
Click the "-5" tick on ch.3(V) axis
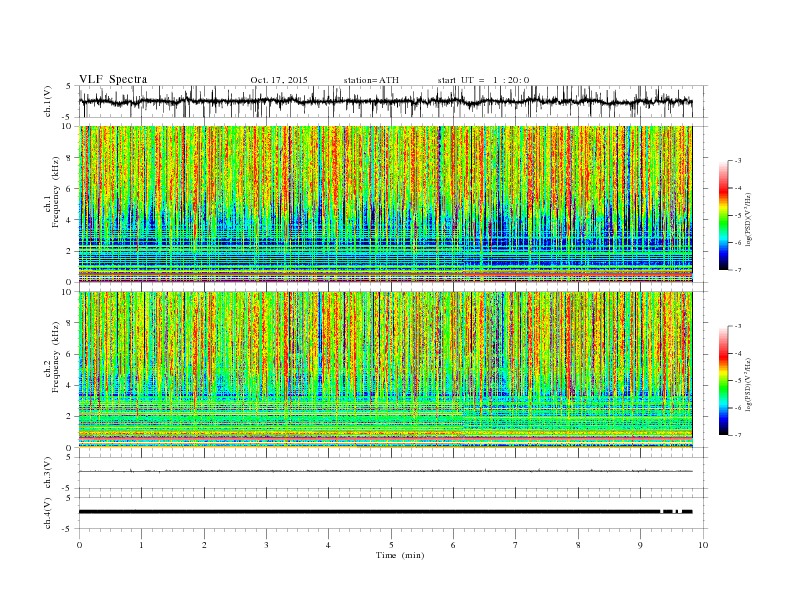click(x=68, y=488)
